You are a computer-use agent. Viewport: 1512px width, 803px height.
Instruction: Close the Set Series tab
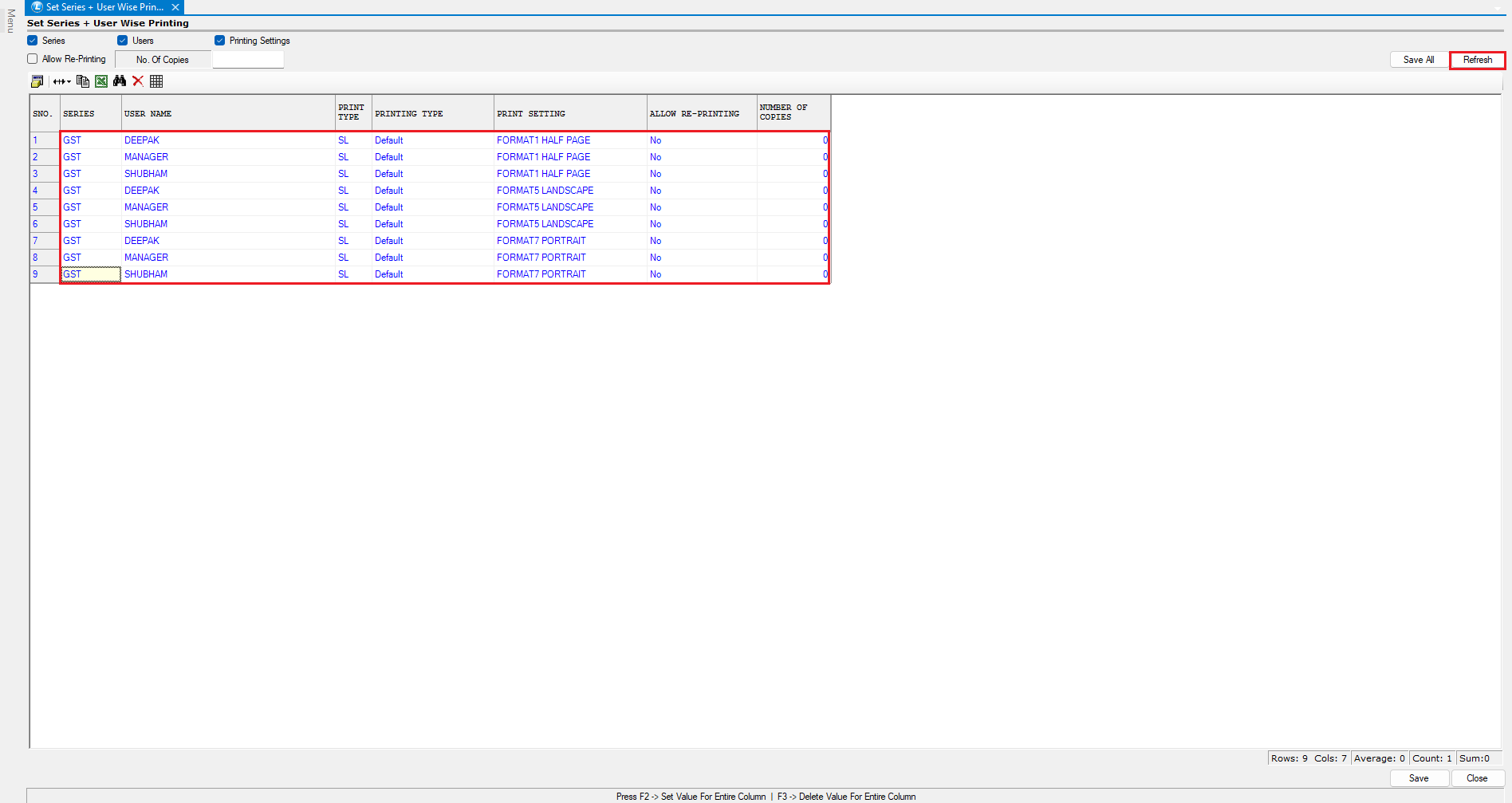click(x=175, y=7)
